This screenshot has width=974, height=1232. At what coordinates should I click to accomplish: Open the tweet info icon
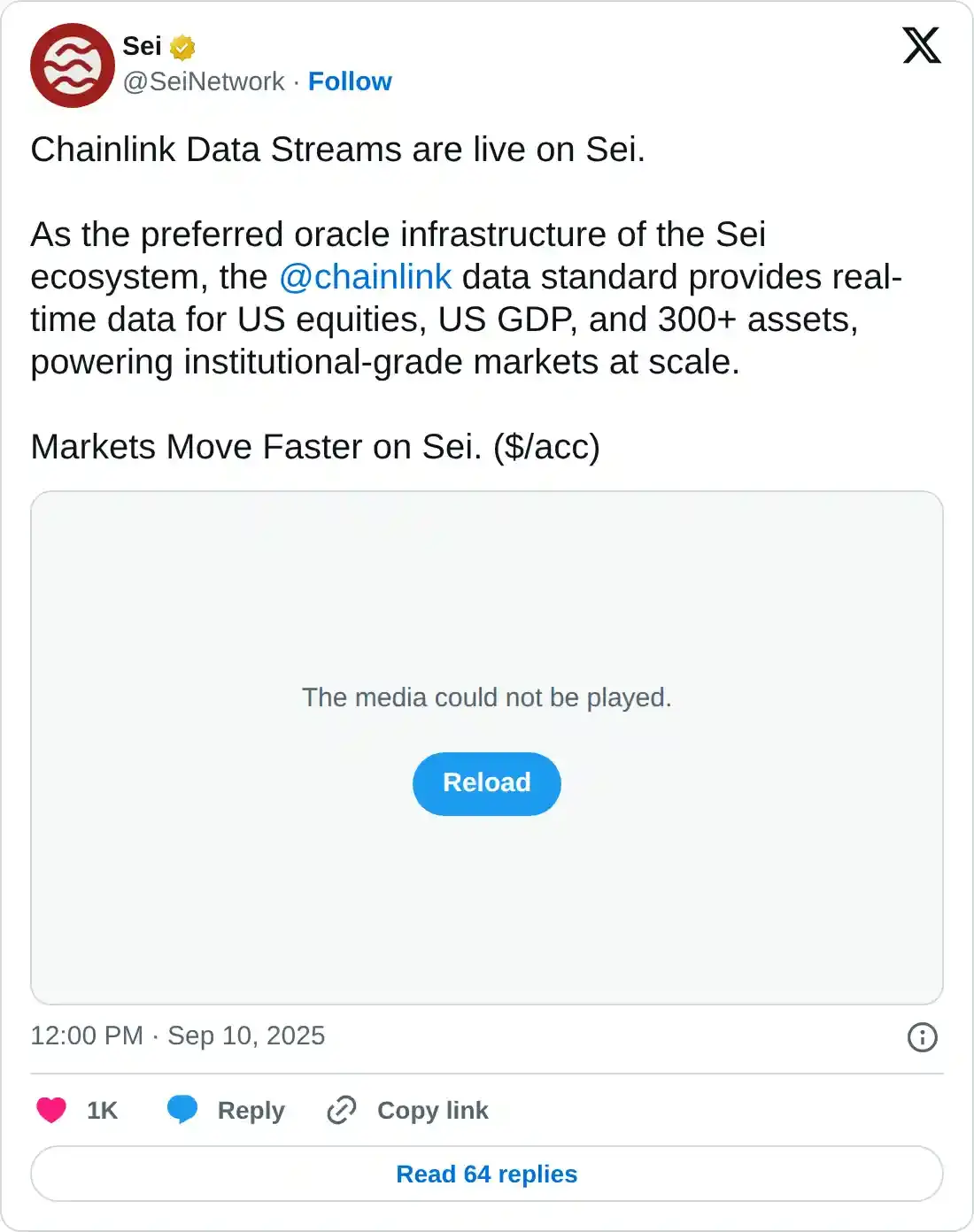[x=922, y=1036]
